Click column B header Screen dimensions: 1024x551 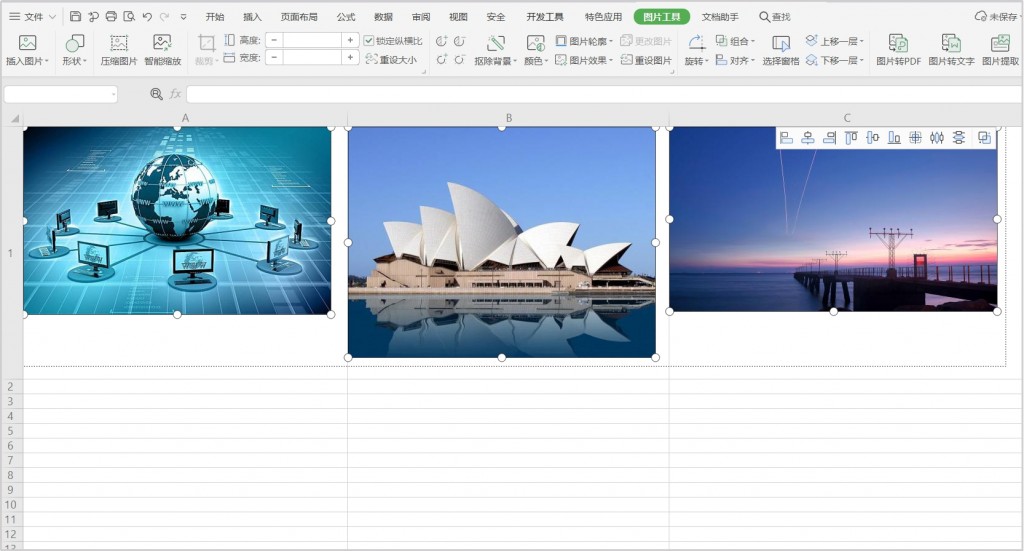(x=509, y=118)
